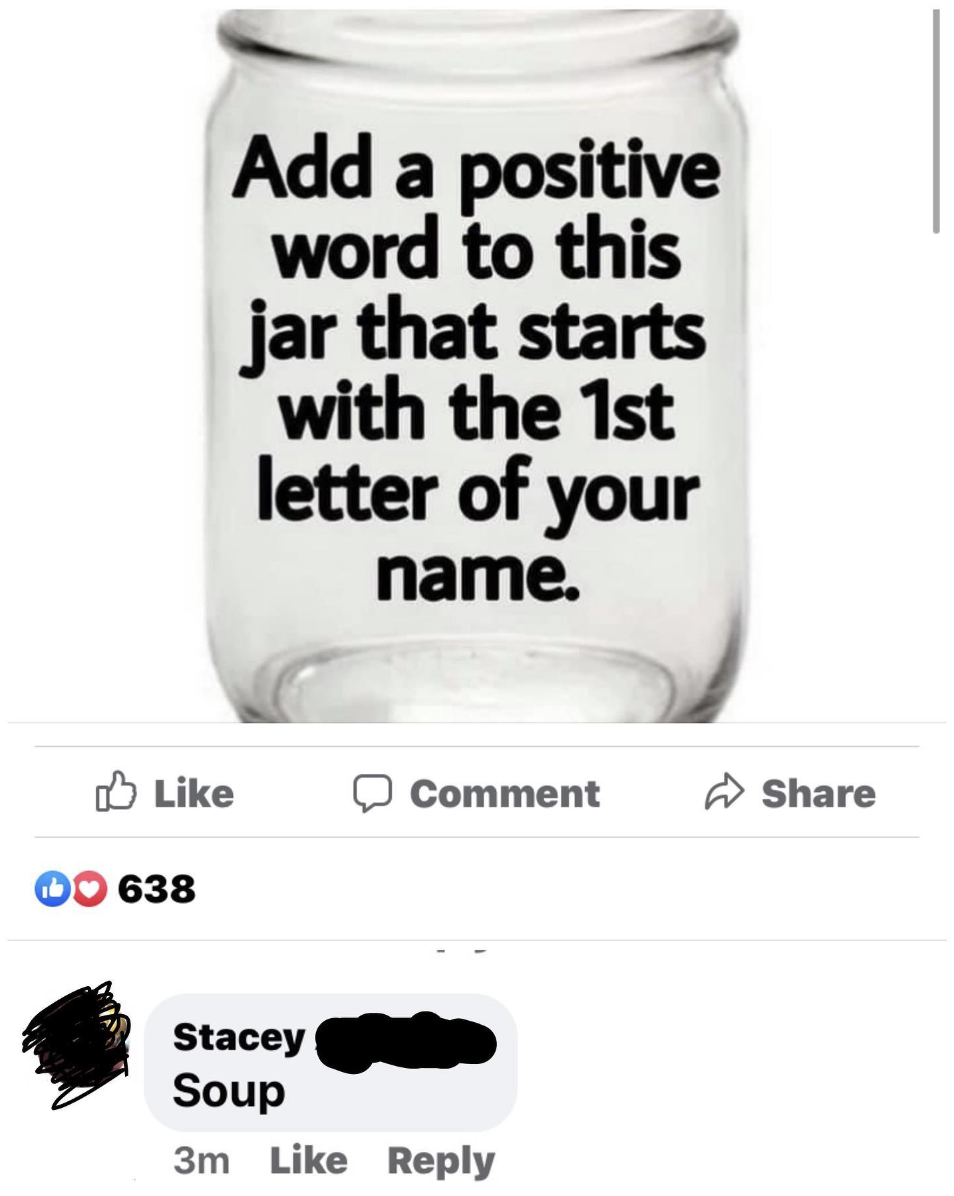Tap the jar's positive word caption

(x=477, y=366)
